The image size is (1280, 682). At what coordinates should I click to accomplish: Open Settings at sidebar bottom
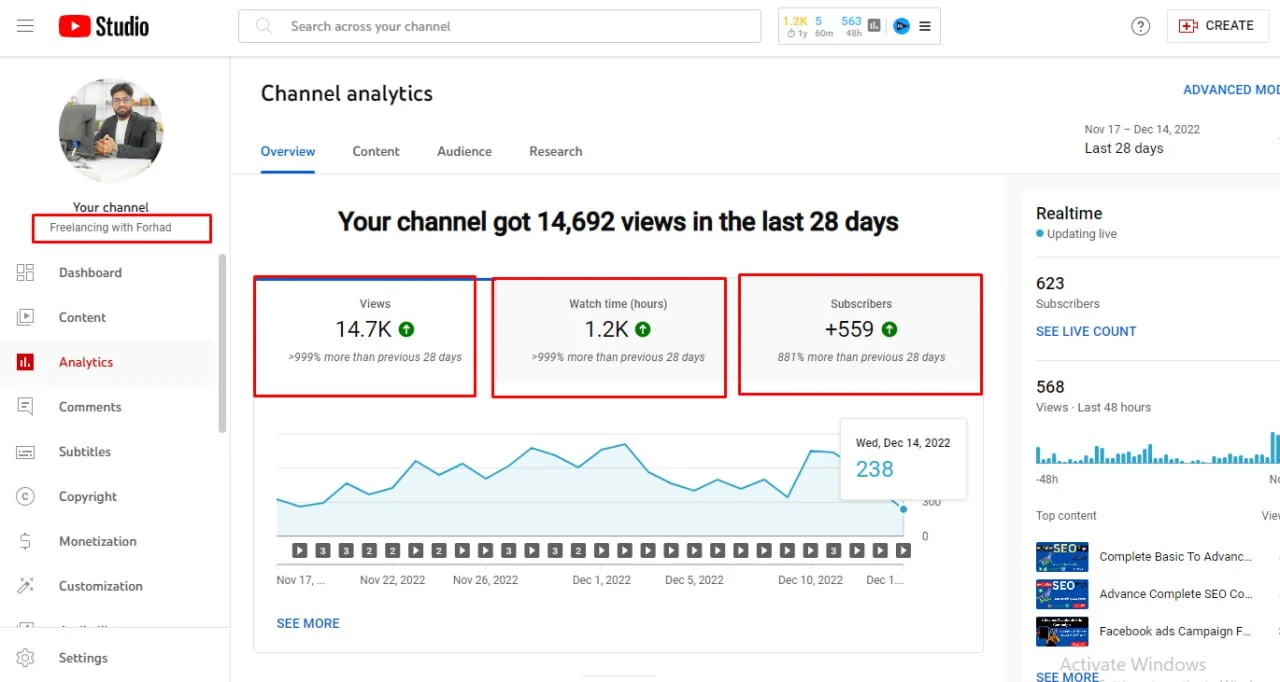pos(83,658)
